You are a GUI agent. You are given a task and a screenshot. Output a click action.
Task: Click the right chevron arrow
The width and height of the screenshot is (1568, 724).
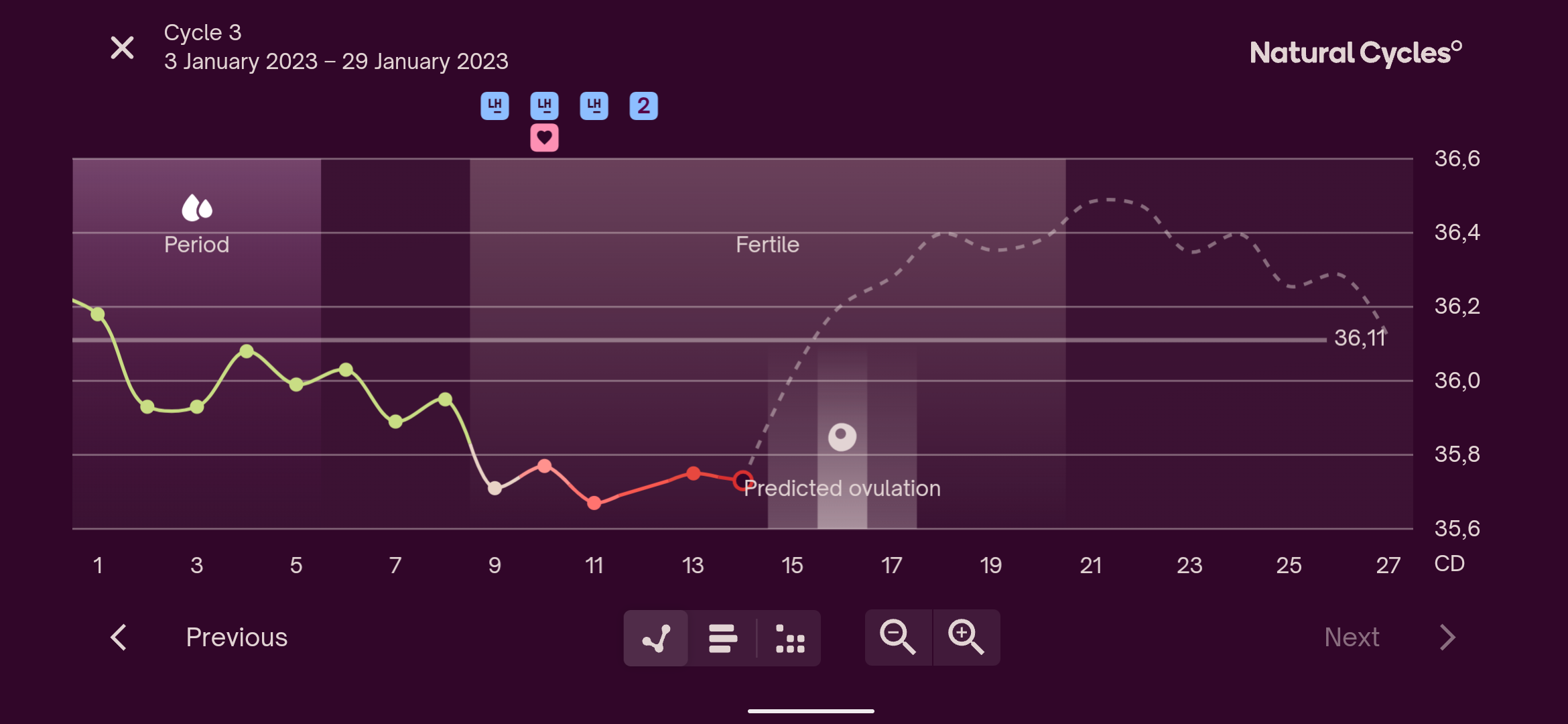[x=1447, y=638]
